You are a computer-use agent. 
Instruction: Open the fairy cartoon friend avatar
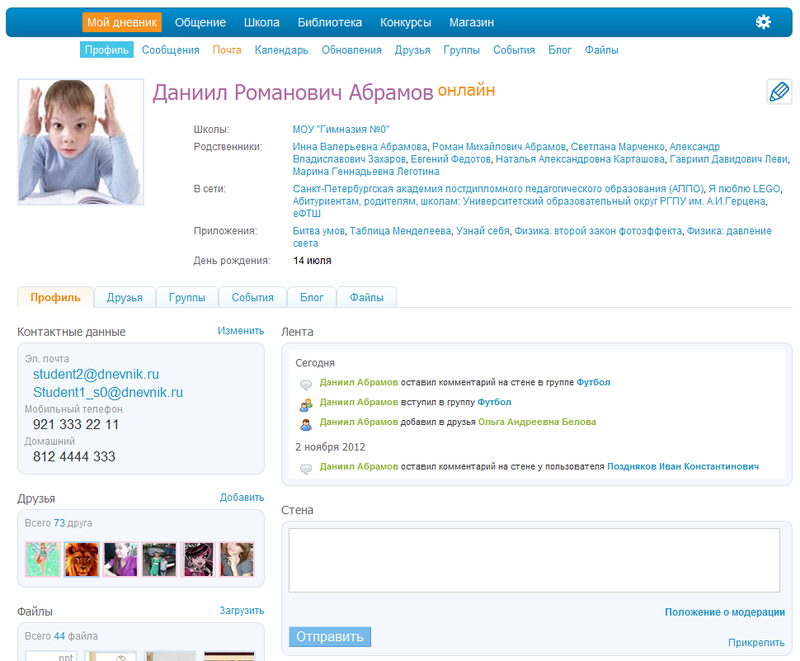43,559
